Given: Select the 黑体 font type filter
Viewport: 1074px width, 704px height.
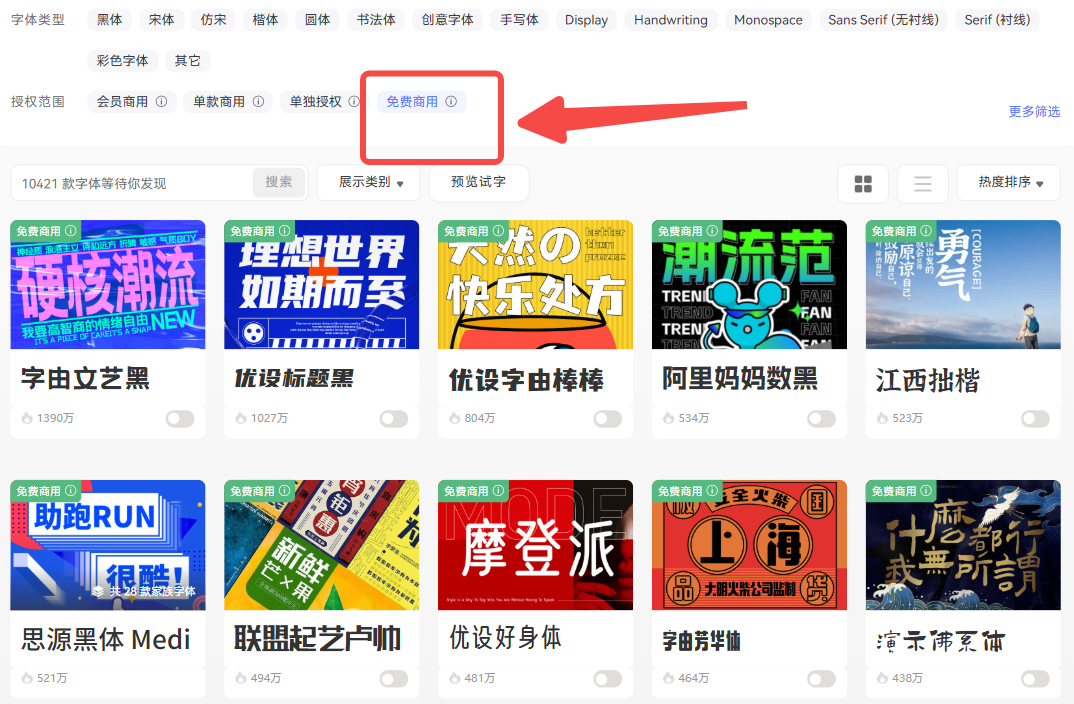Looking at the screenshot, I should (x=110, y=20).
